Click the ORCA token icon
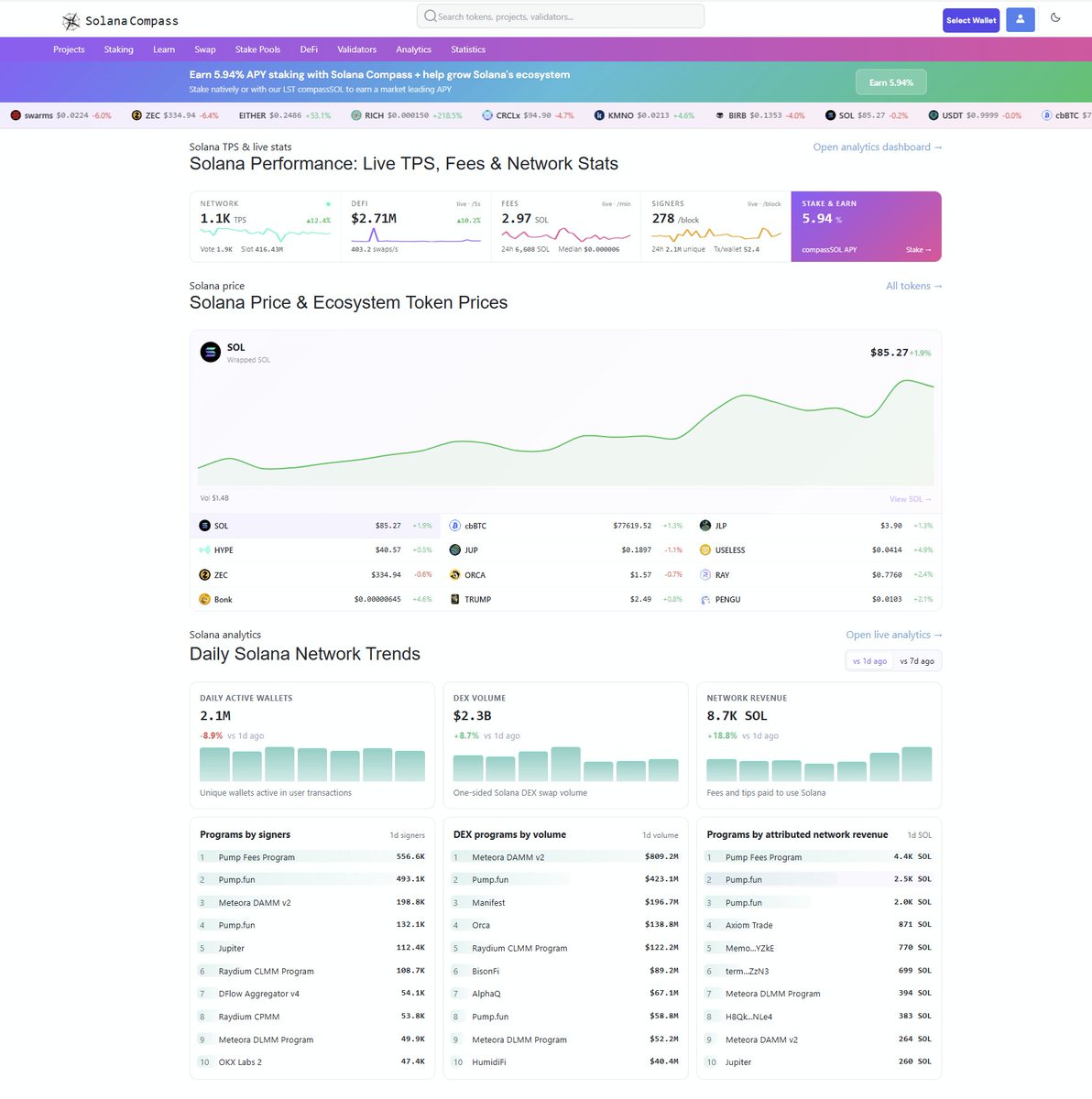 pyautogui.click(x=455, y=575)
